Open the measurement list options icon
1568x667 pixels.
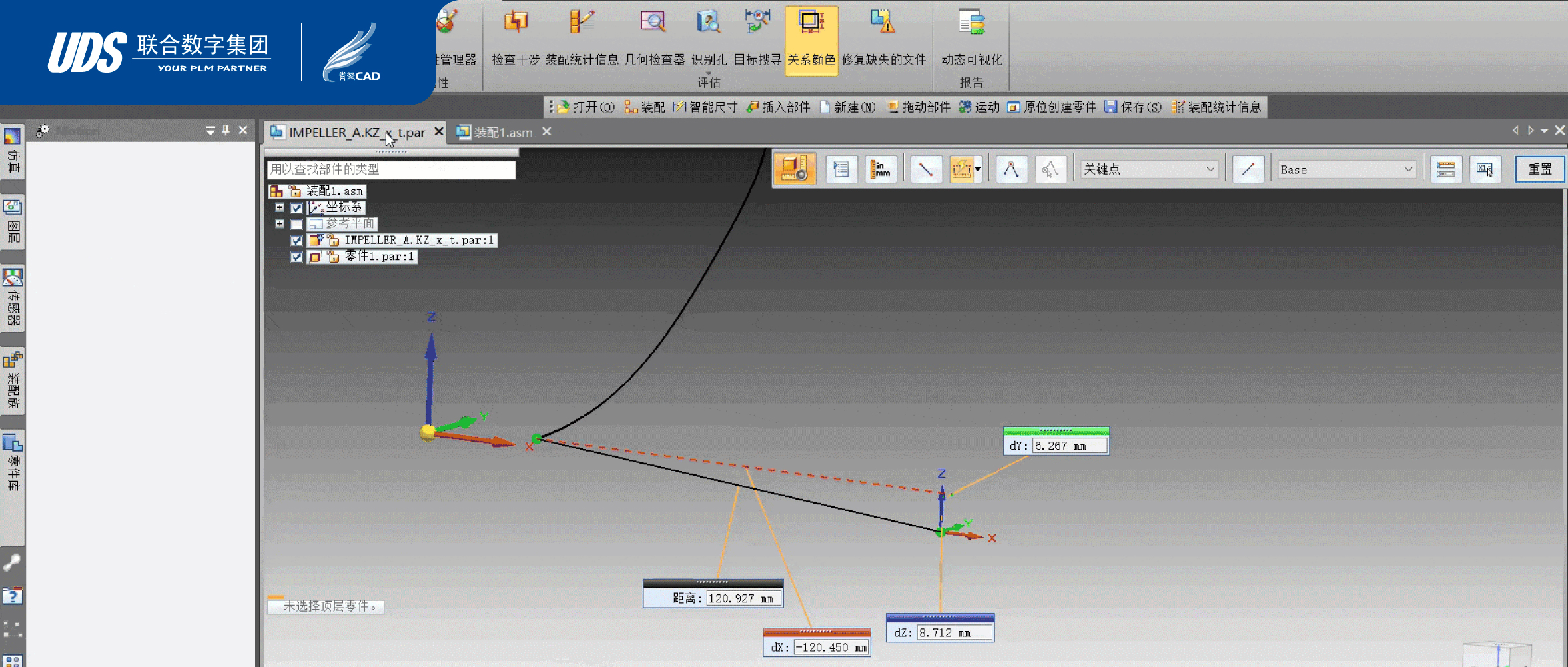(x=841, y=169)
